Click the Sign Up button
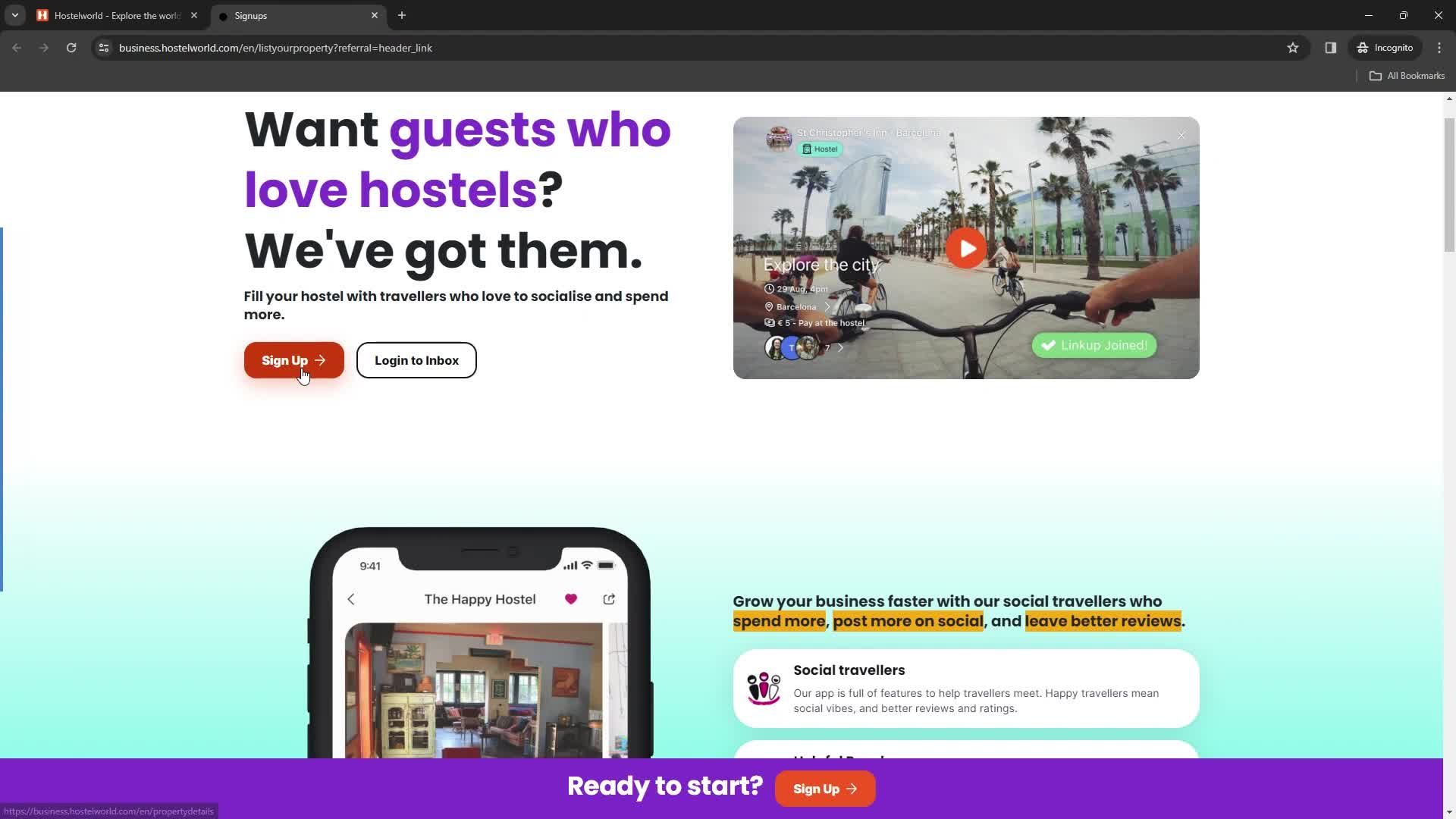Screen dimensions: 1456x819 point(293,360)
